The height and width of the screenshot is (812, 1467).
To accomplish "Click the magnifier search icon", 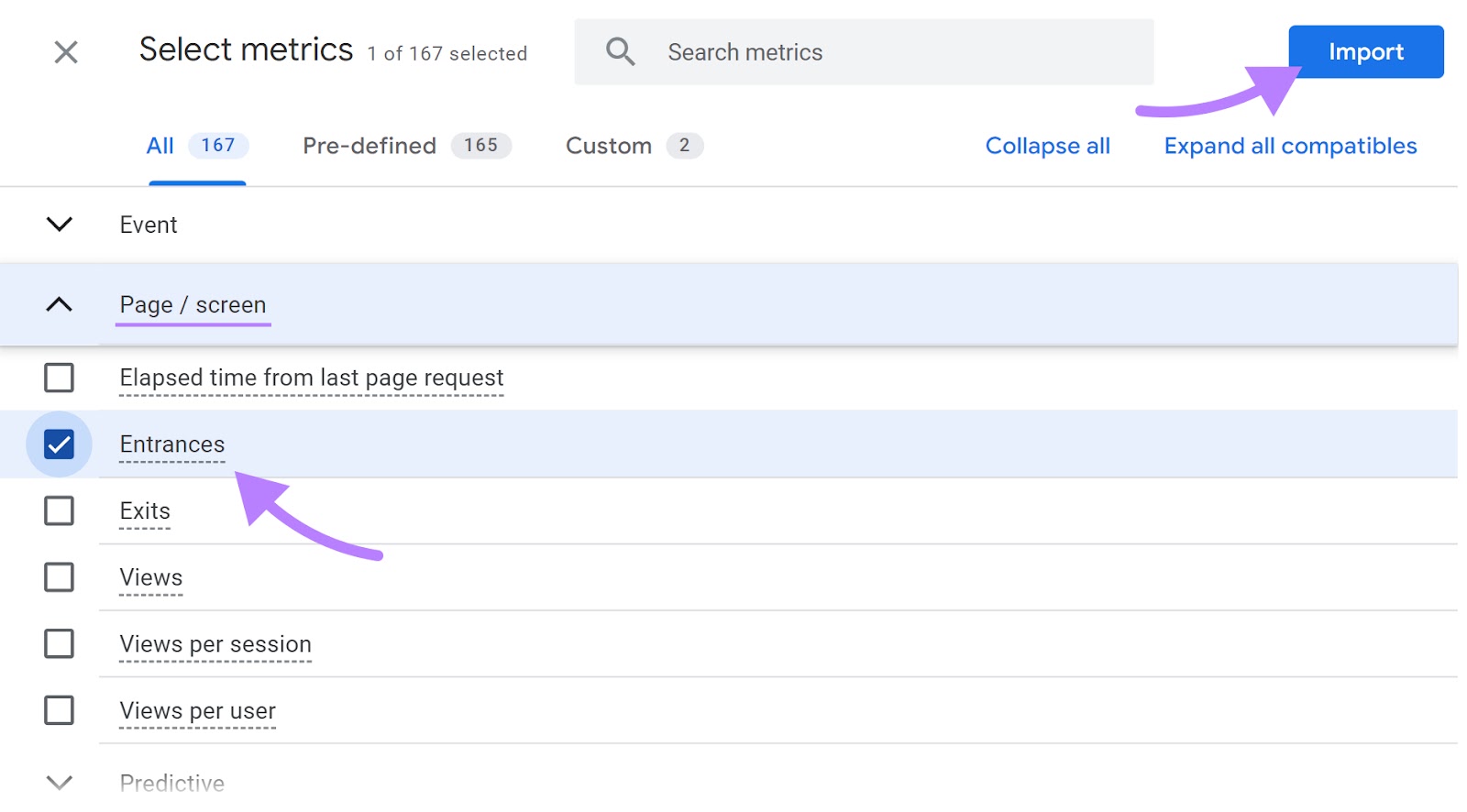I will [621, 51].
